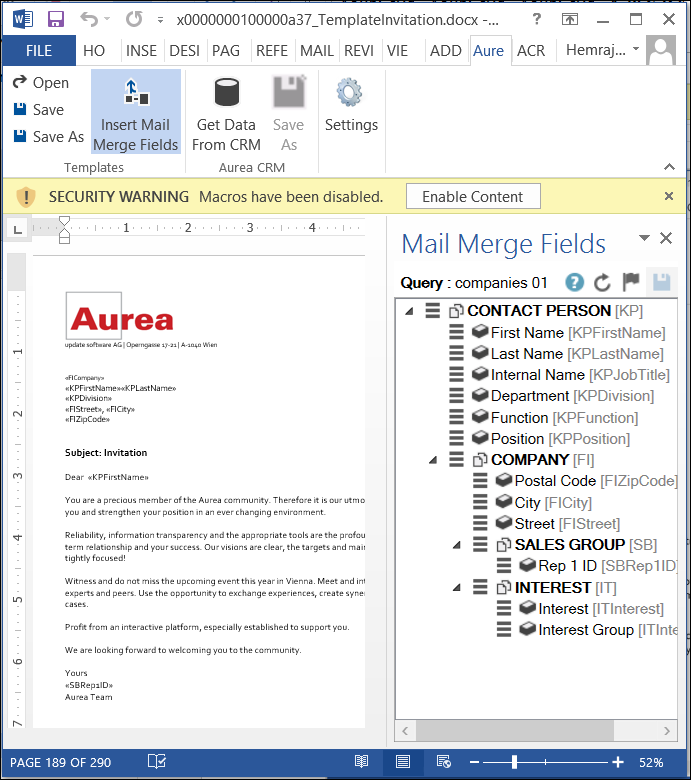Click the cube icon beside Street
This screenshot has height=780, width=691.
tap(504, 522)
